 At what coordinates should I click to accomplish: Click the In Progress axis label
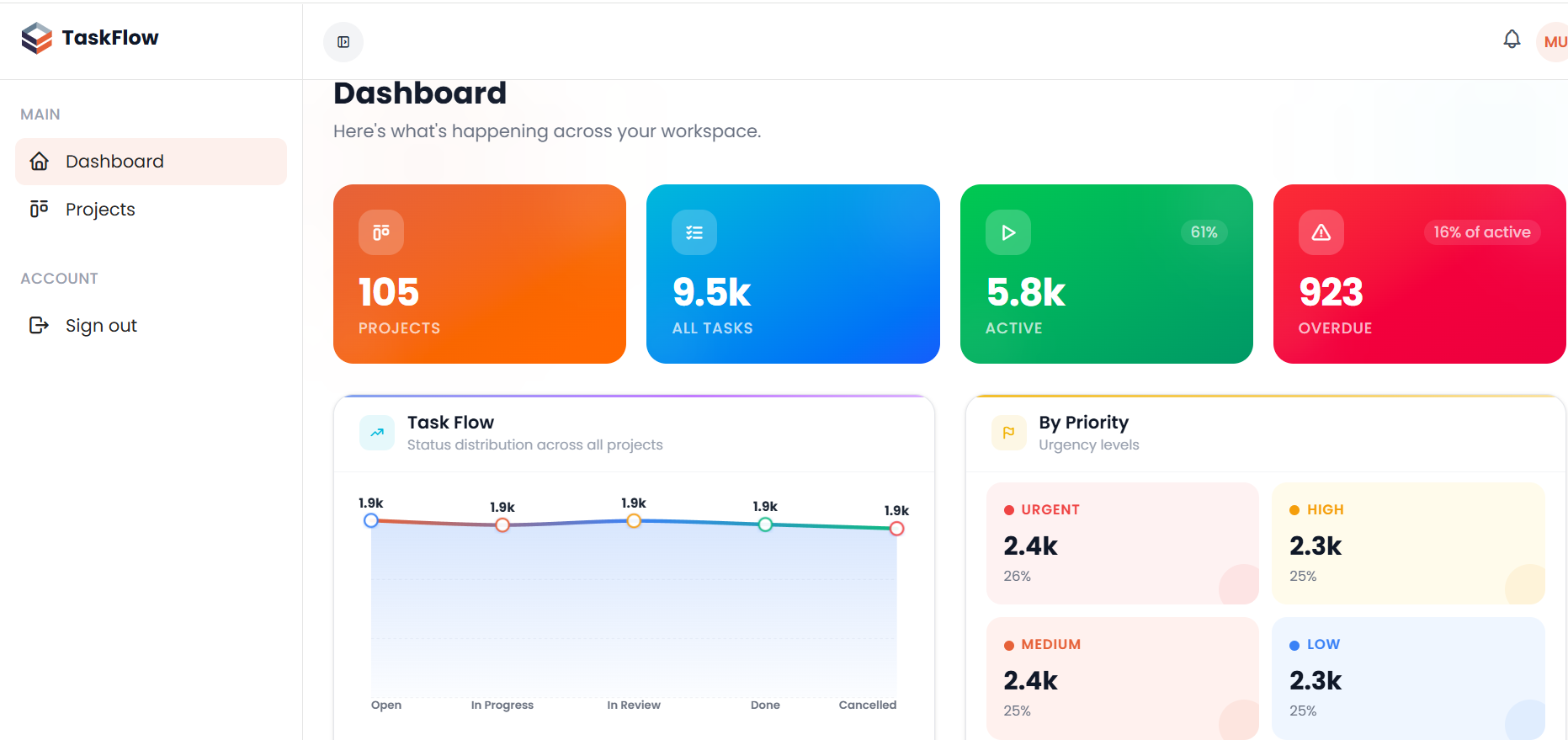[502, 705]
